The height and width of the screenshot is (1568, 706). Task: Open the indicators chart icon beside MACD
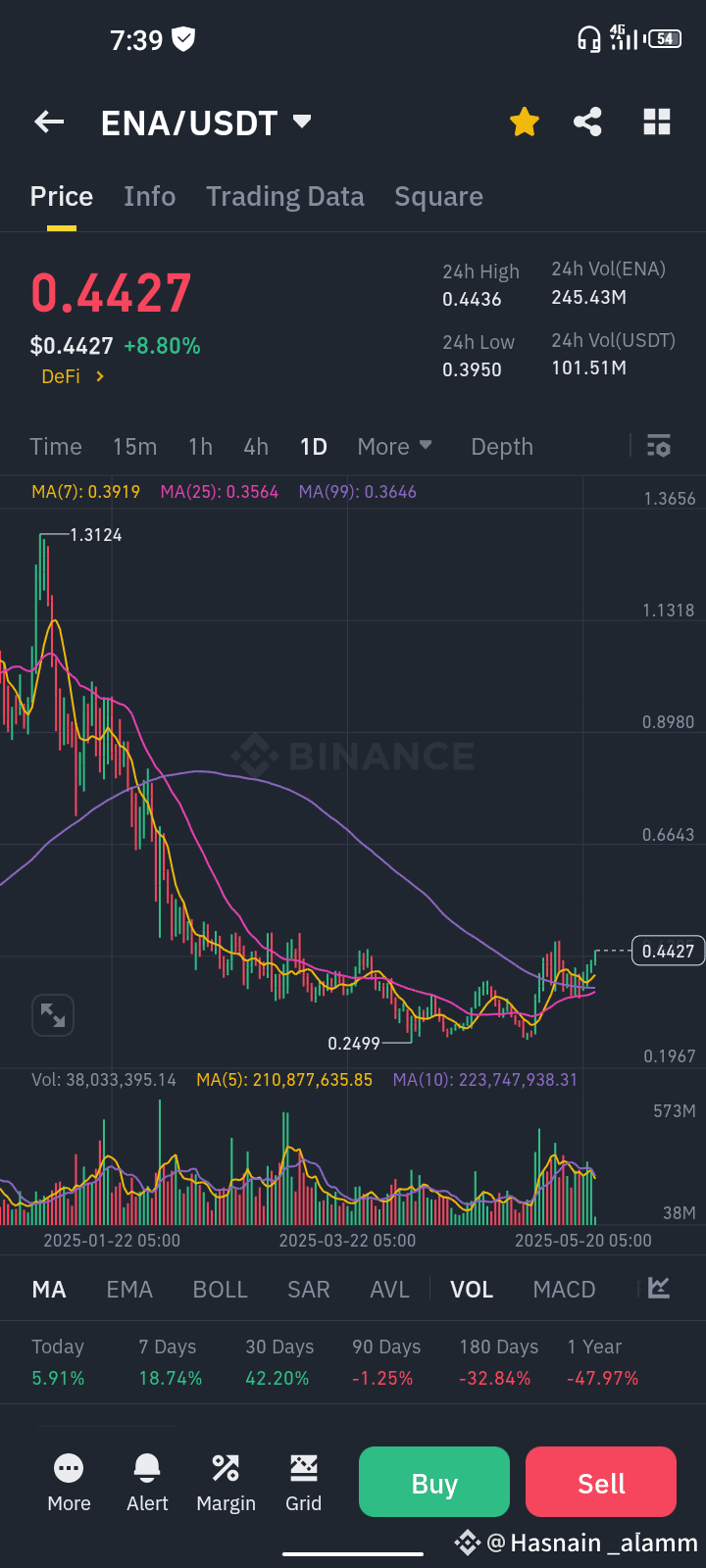click(x=657, y=1289)
